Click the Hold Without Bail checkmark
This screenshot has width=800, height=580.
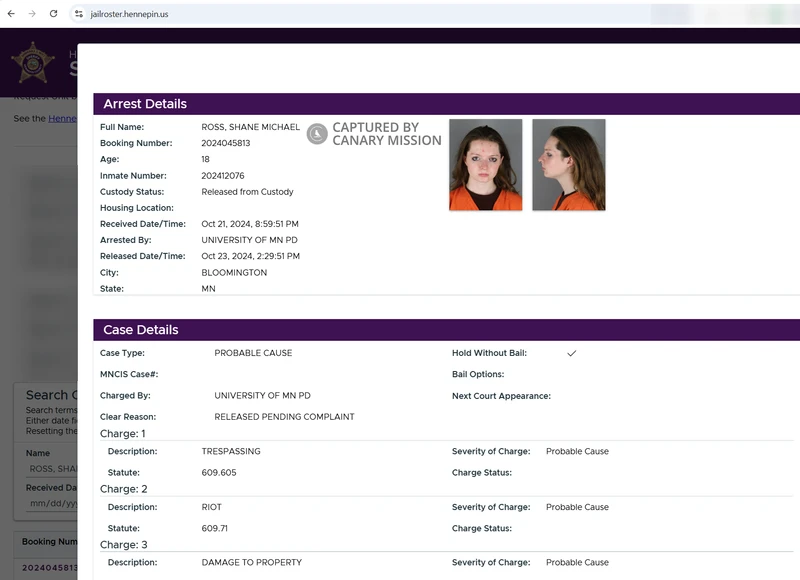(571, 353)
